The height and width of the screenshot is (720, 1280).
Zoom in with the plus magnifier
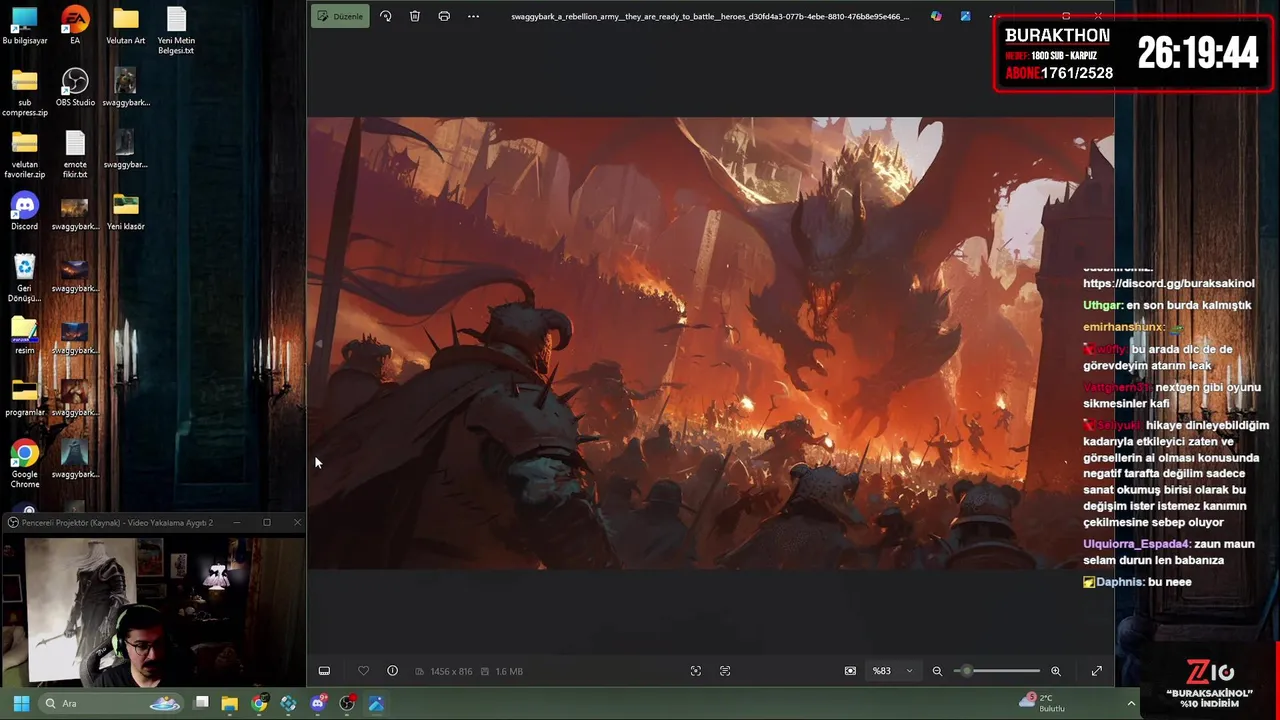[1055, 671]
